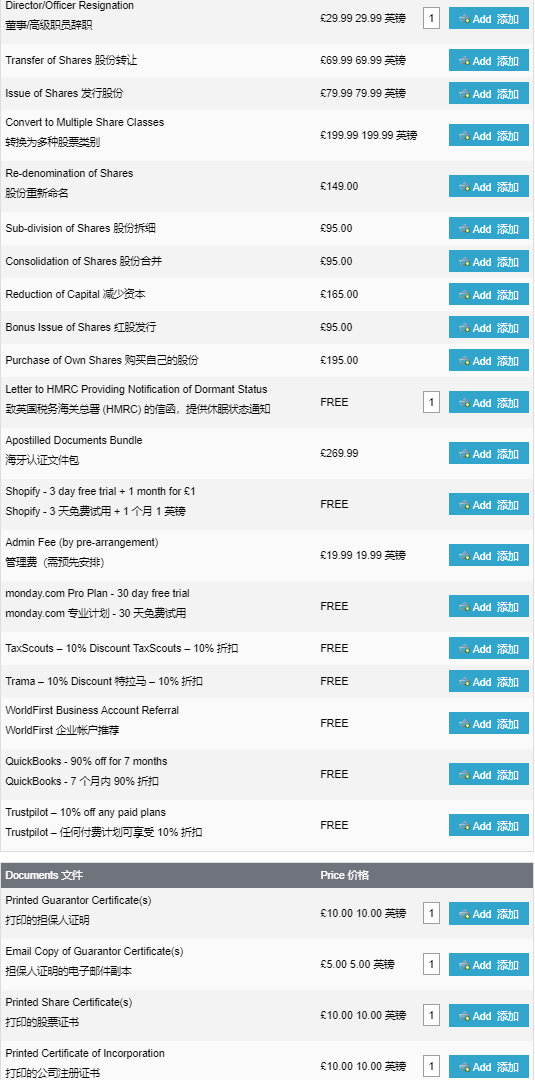Screen dimensions: 535x1080
Task: Add Transfer of Shares service
Action: point(489,61)
